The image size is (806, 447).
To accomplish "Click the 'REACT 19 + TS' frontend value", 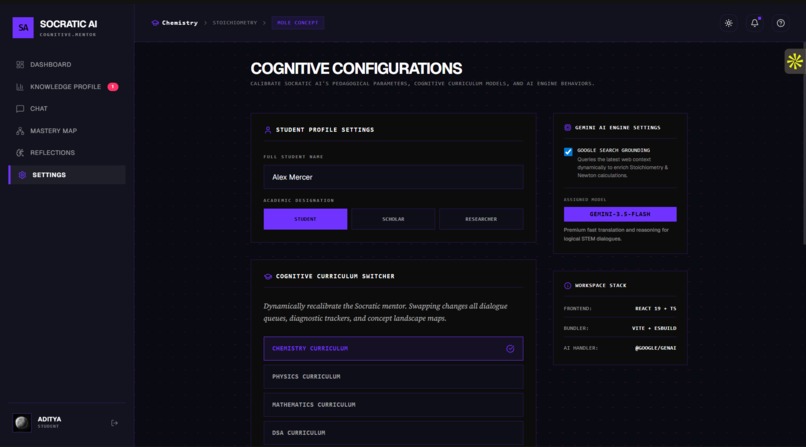I will click(655, 309).
